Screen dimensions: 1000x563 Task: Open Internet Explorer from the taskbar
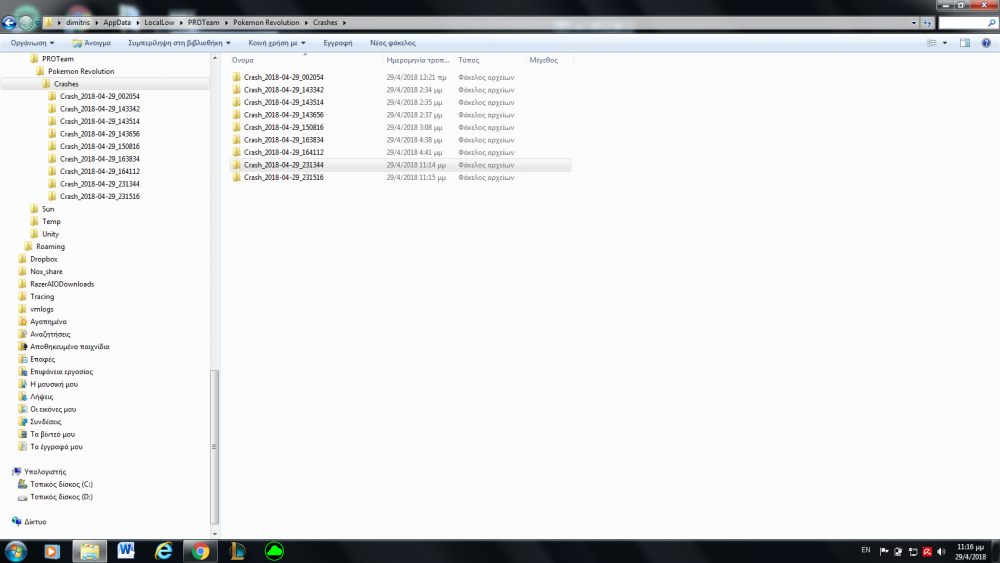pos(164,551)
